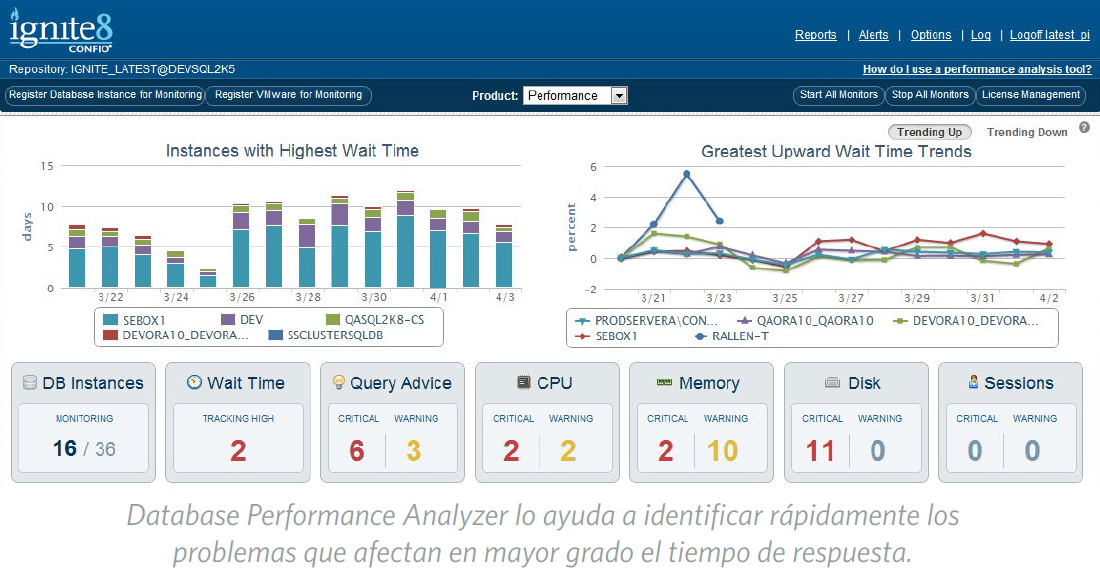This screenshot has height=582, width=1100.
Task: Click the Wait Time clock icon
Action: click(x=194, y=382)
